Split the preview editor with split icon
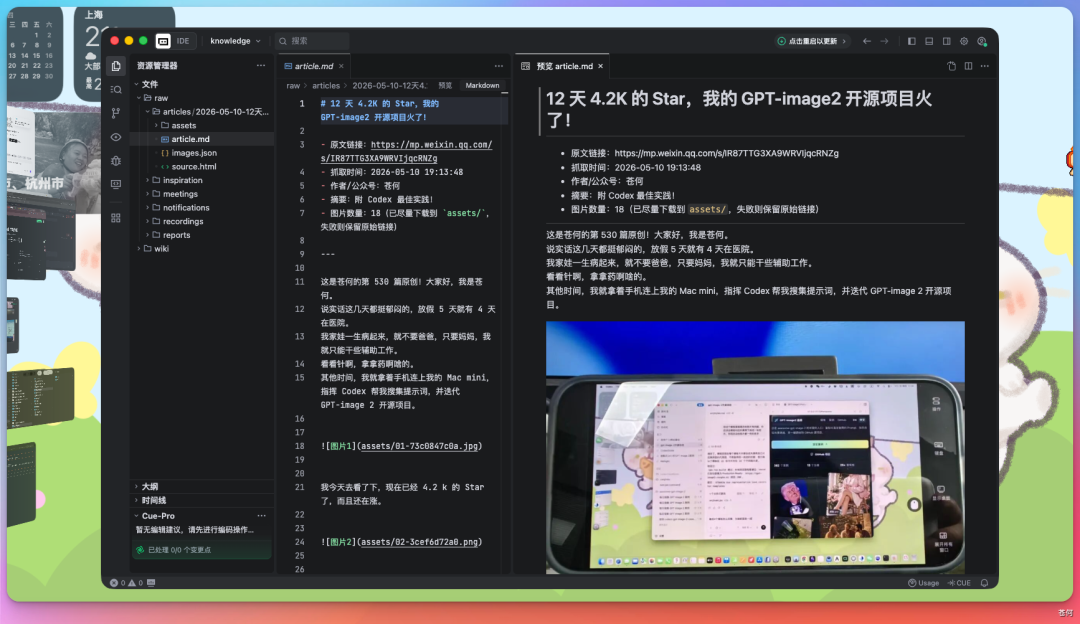Image resolution: width=1080 pixels, height=624 pixels. point(968,66)
